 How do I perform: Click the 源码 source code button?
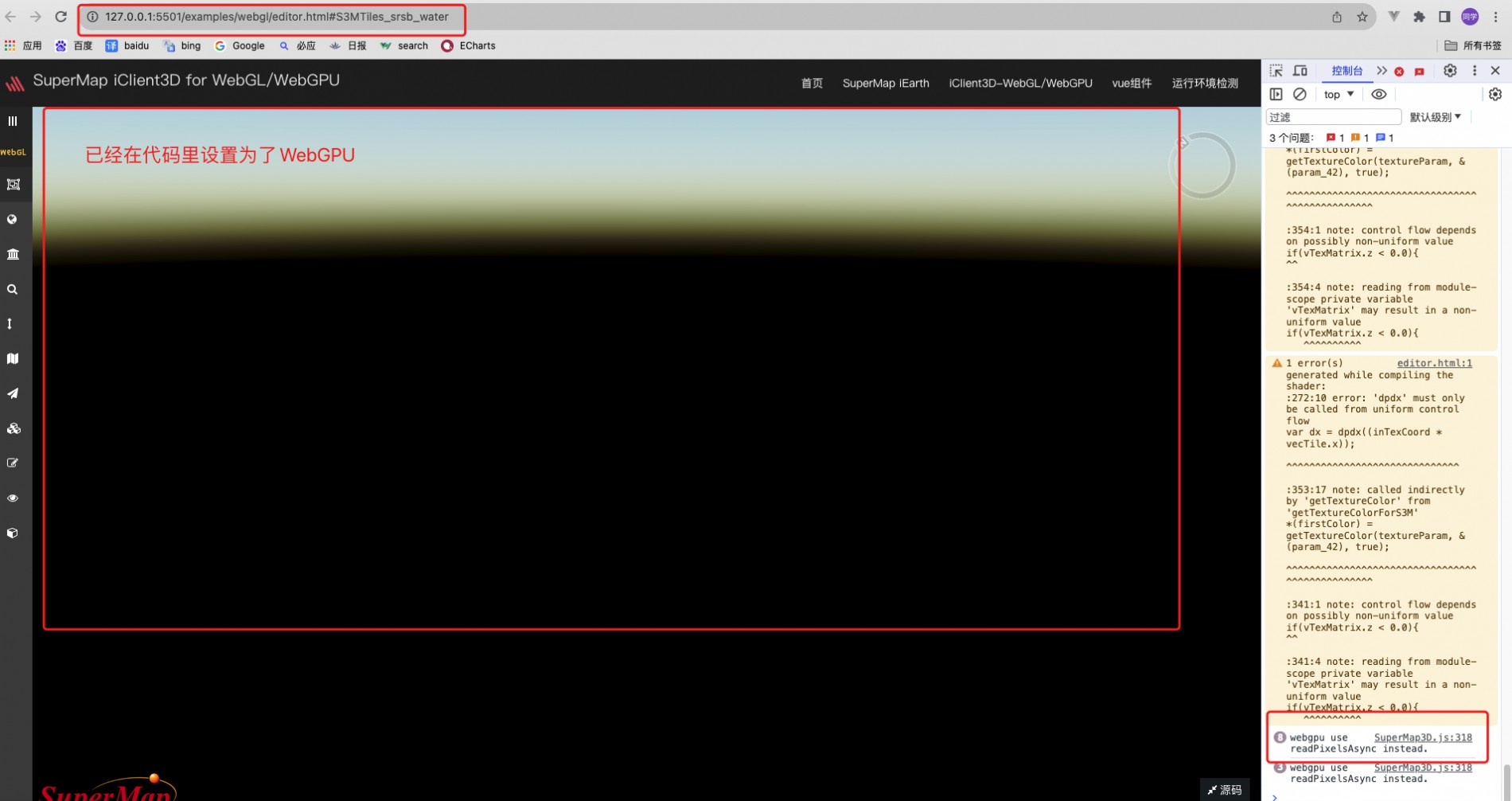[x=1224, y=790]
